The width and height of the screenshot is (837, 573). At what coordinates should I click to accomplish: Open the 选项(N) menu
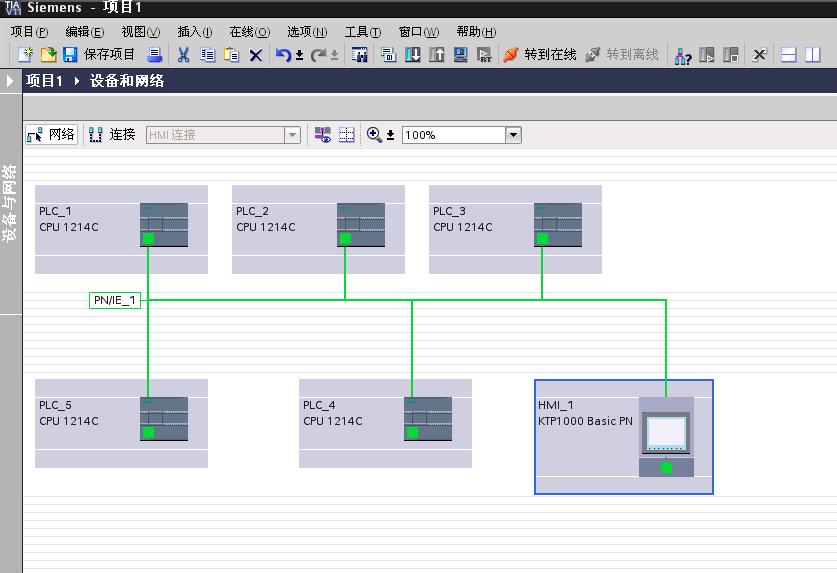point(307,32)
